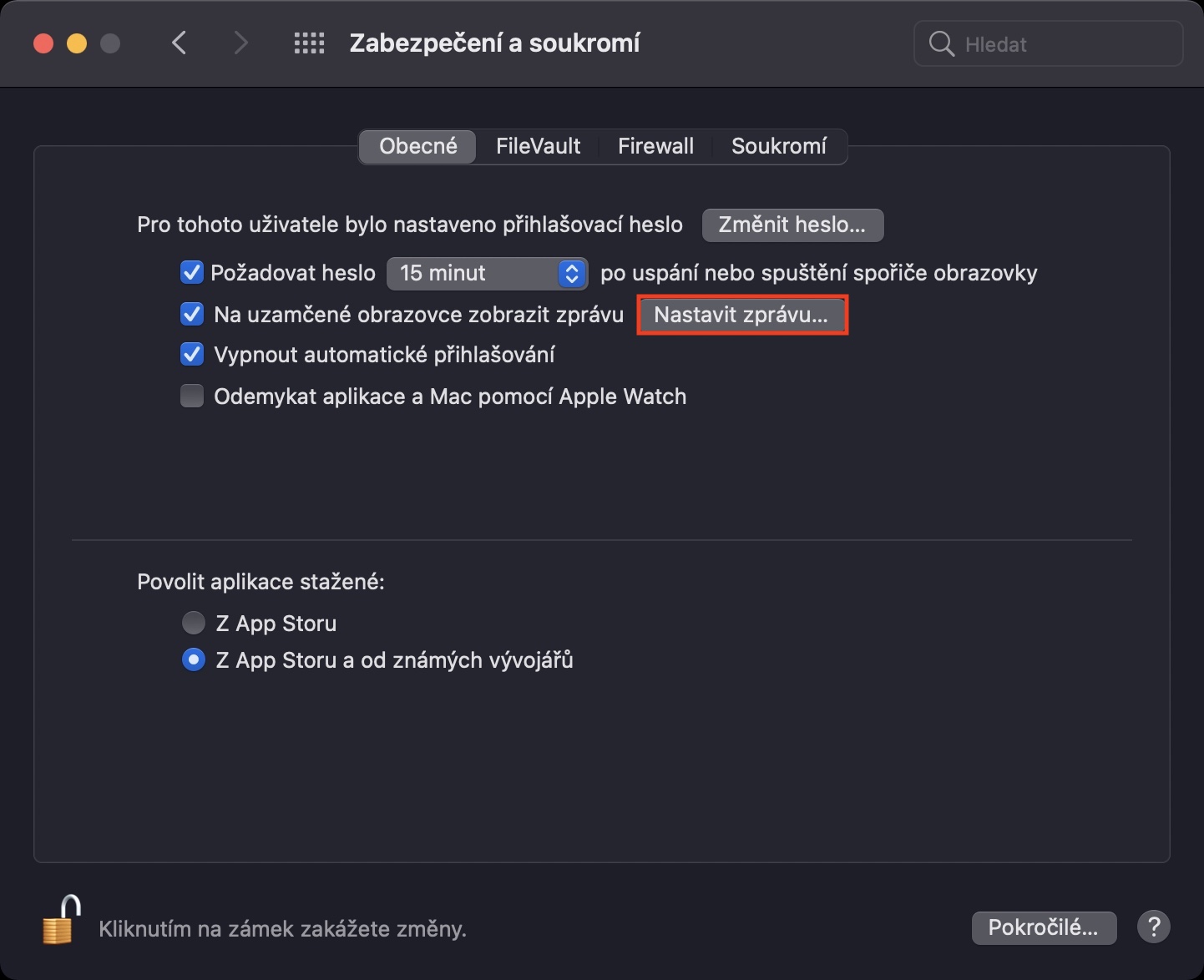Enable Odemykat aplikace pomocí Apple Watch
This screenshot has width=1204, height=980.
coord(192,396)
